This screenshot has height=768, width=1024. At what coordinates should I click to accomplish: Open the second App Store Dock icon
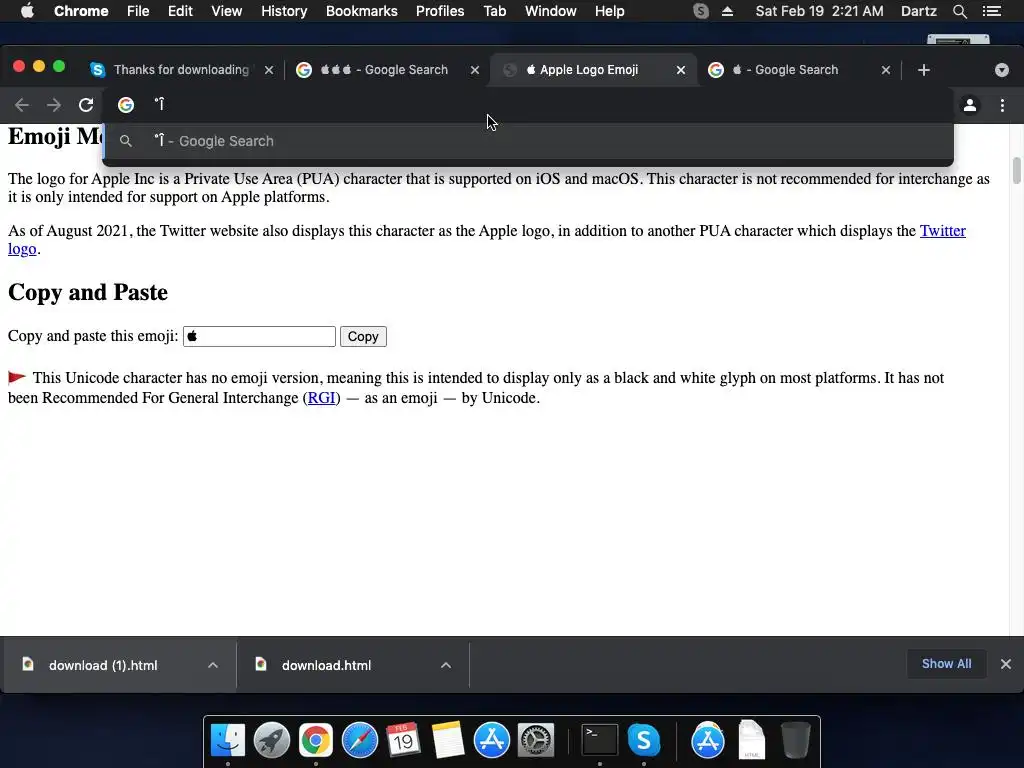(x=708, y=740)
